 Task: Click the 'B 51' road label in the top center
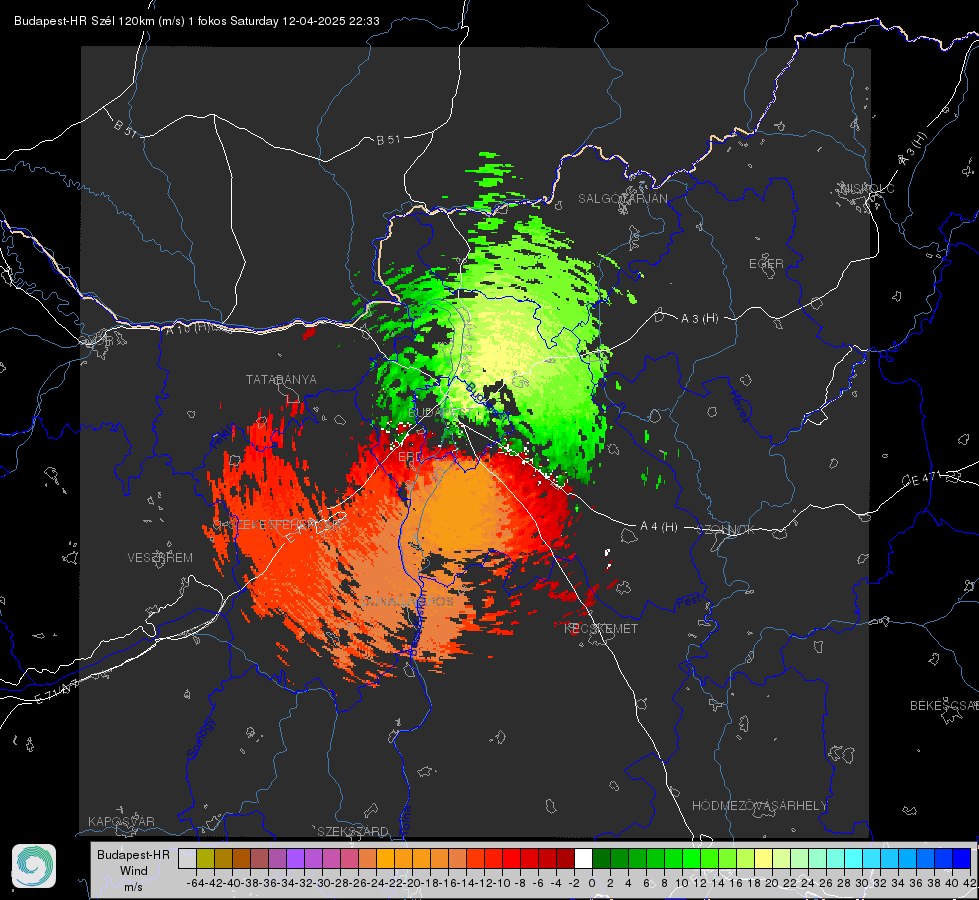pos(388,140)
